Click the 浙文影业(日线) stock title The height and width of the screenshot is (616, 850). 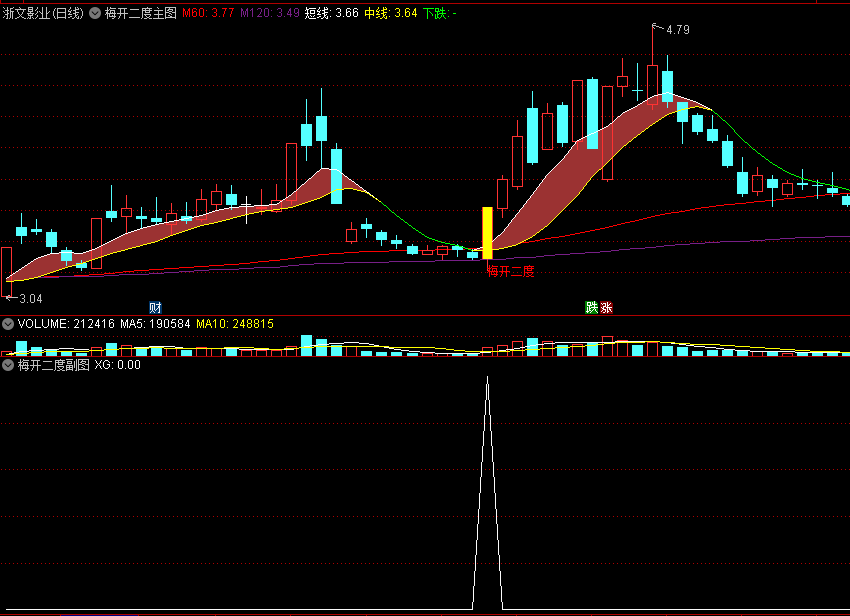(43, 14)
